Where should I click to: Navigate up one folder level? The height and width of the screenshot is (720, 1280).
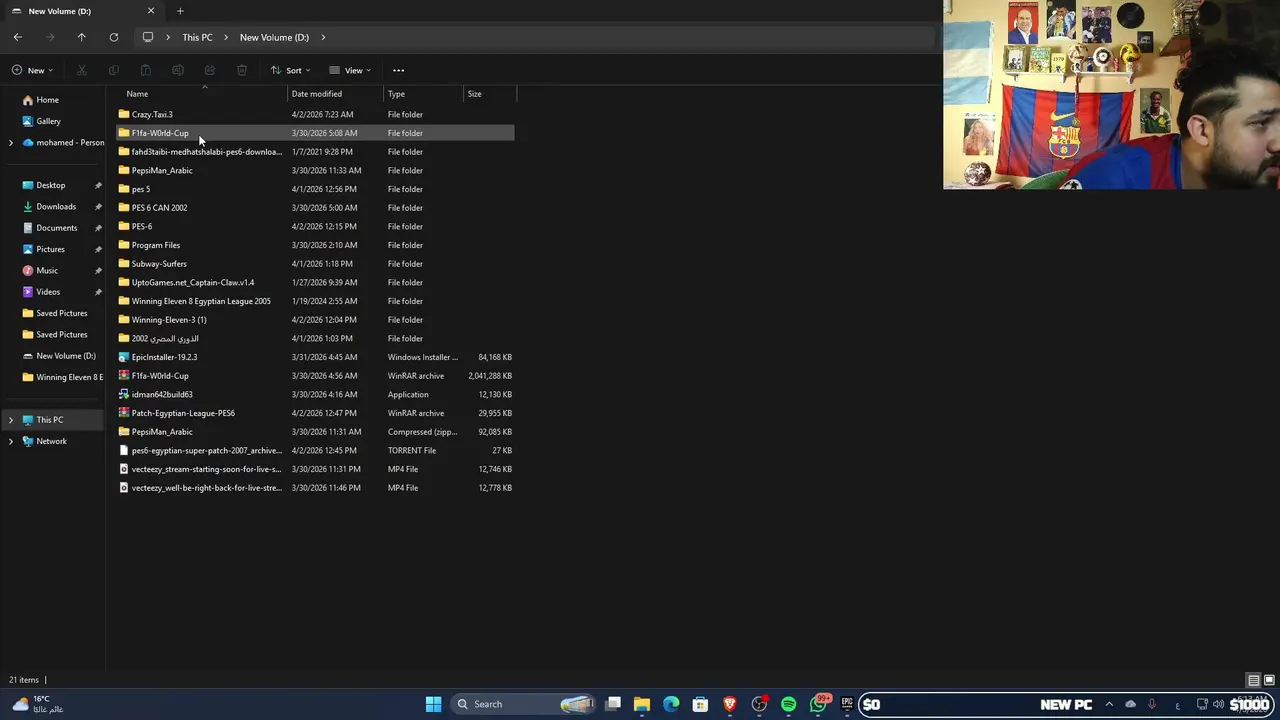(x=82, y=37)
